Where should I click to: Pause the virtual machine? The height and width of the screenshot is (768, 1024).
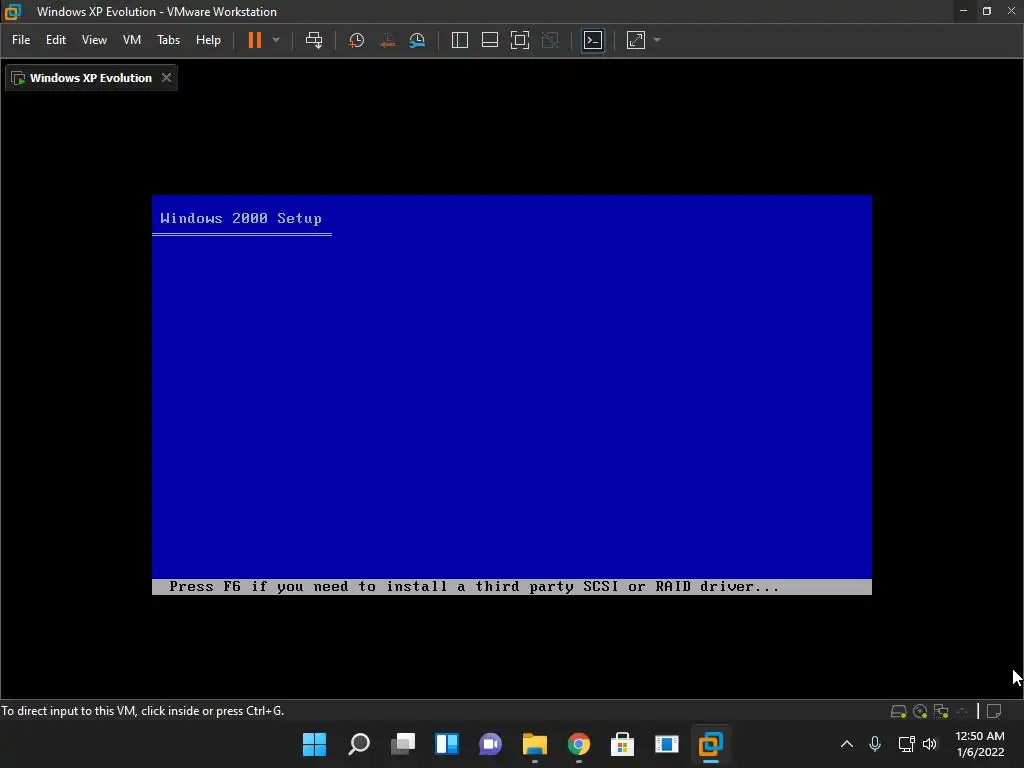click(255, 40)
